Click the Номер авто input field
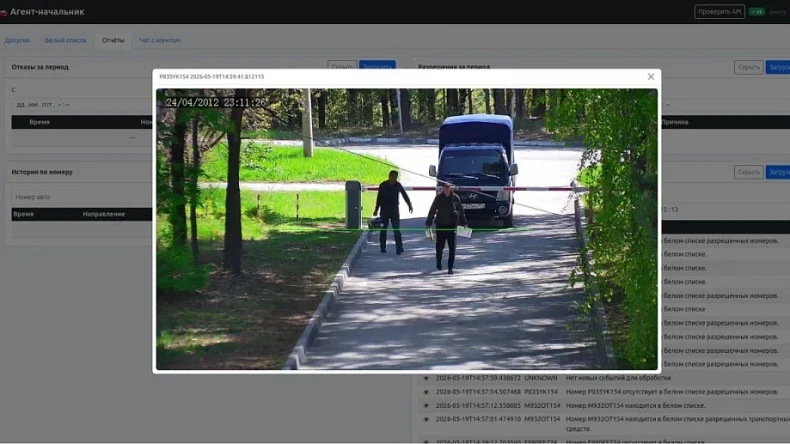The width and height of the screenshot is (790, 444). point(82,197)
